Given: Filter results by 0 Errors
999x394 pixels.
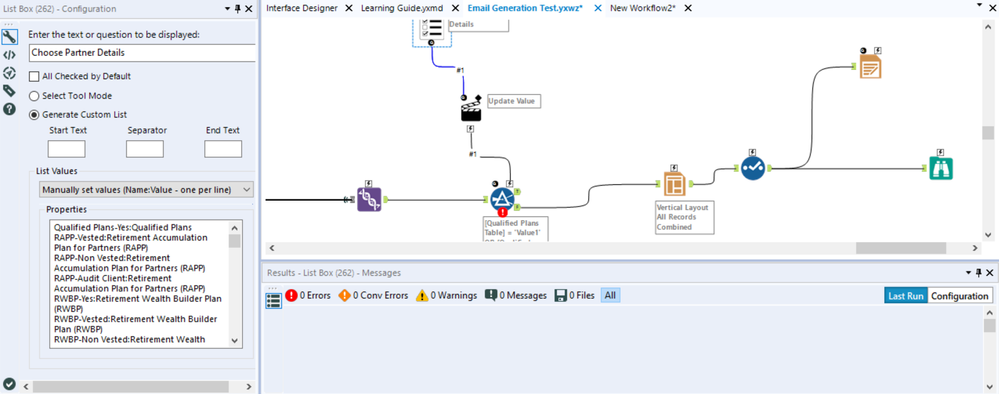Looking at the screenshot, I should click(x=308, y=295).
